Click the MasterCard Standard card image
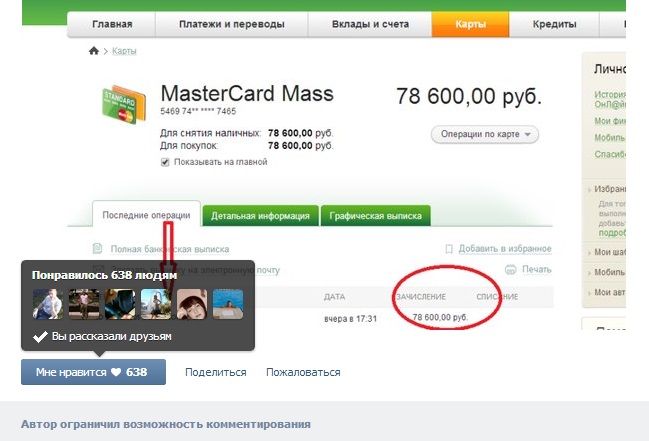This screenshot has height=441, width=649. pos(124,104)
